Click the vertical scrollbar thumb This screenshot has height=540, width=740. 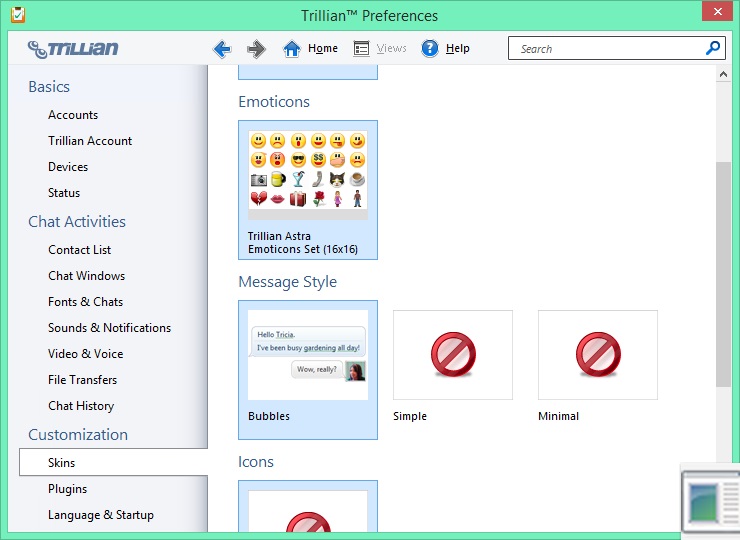coord(723,274)
